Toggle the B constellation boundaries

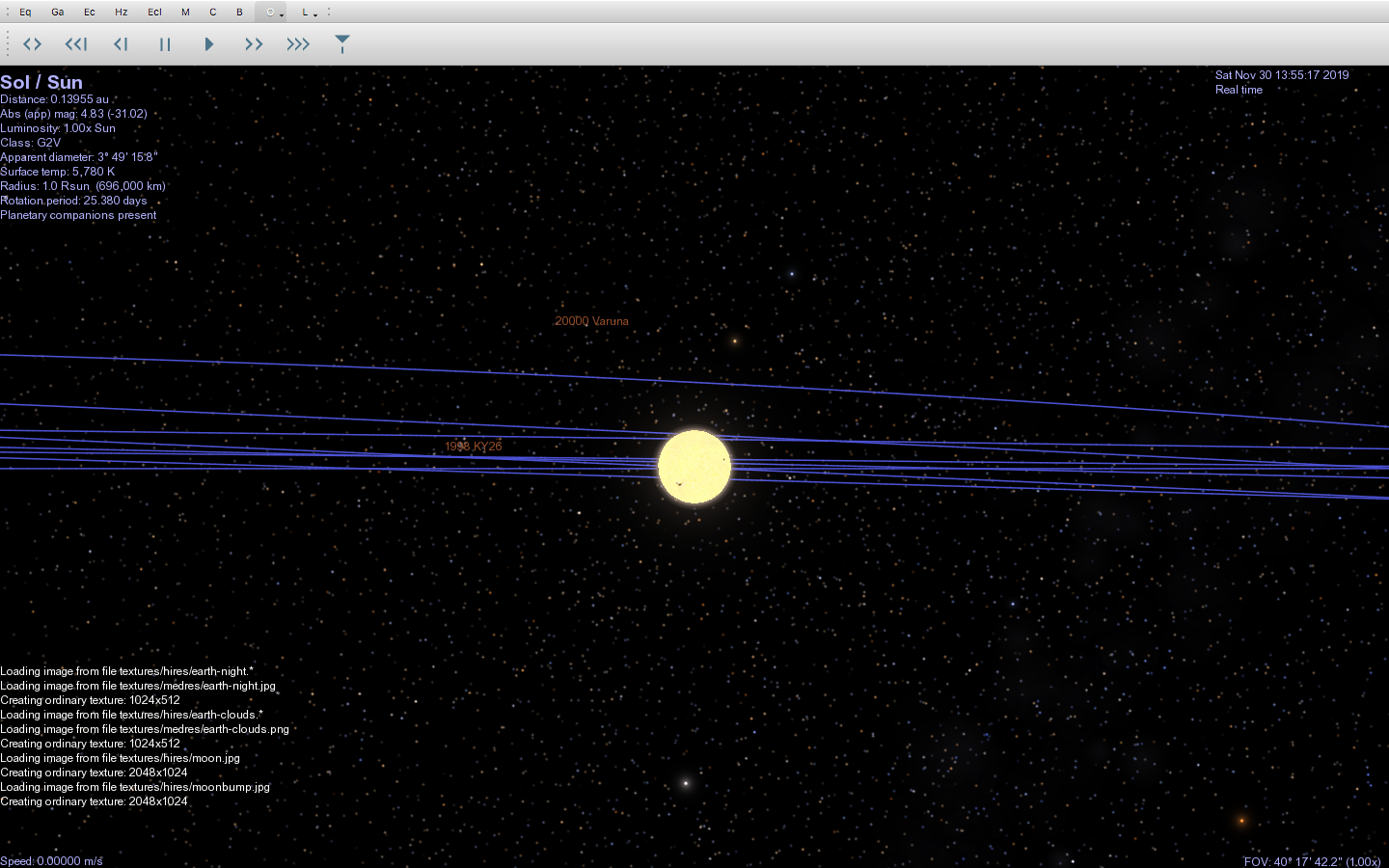(x=239, y=12)
